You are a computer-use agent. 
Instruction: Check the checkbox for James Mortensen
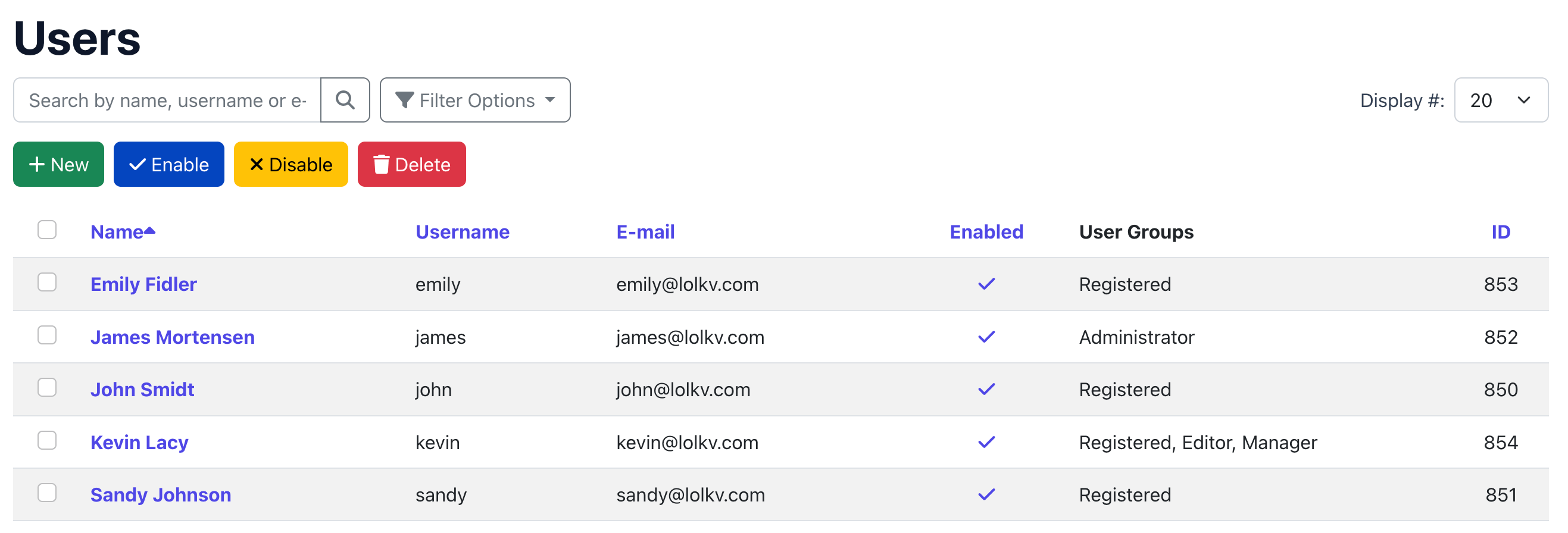(x=47, y=335)
